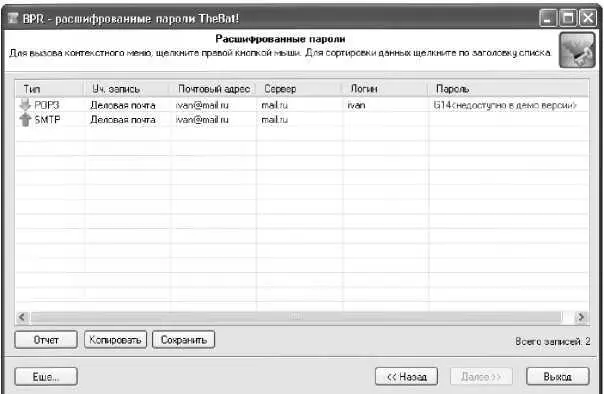604x394 pixels.
Task: Go back with << Назад button
Action: click(406, 376)
